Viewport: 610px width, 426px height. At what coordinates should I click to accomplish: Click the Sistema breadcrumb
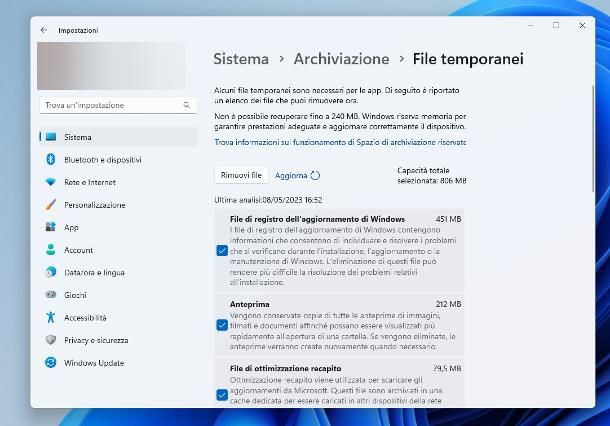click(x=241, y=59)
